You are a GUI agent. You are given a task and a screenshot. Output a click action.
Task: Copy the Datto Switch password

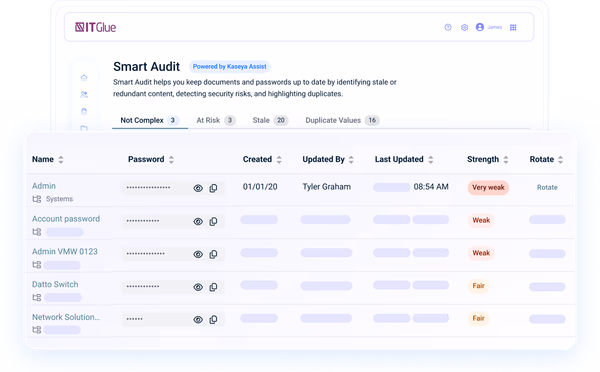pos(213,287)
